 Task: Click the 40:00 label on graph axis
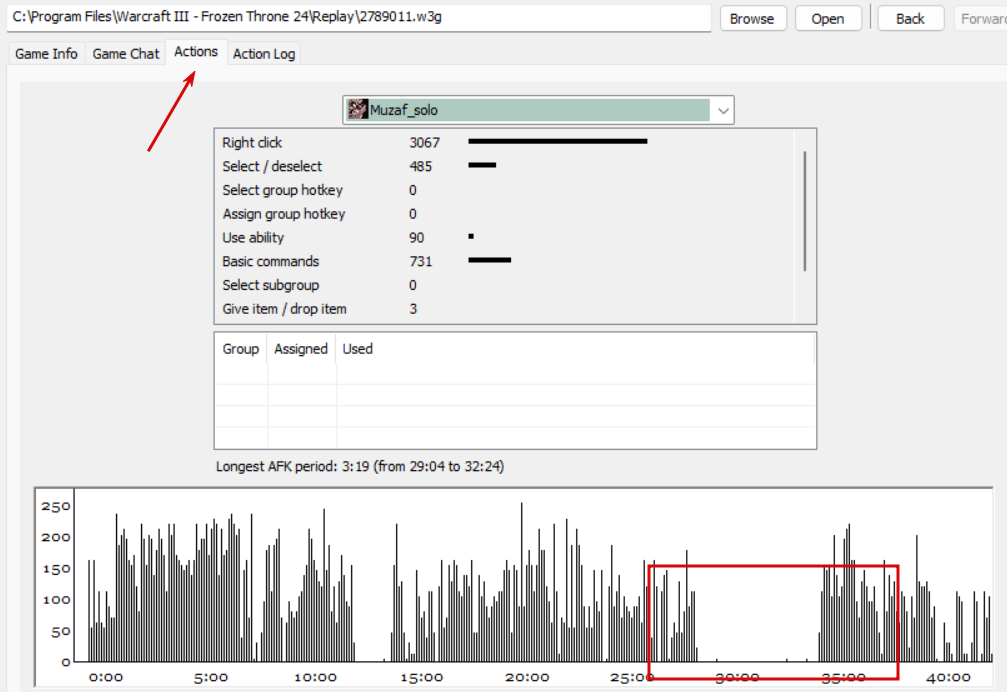pos(949,677)
